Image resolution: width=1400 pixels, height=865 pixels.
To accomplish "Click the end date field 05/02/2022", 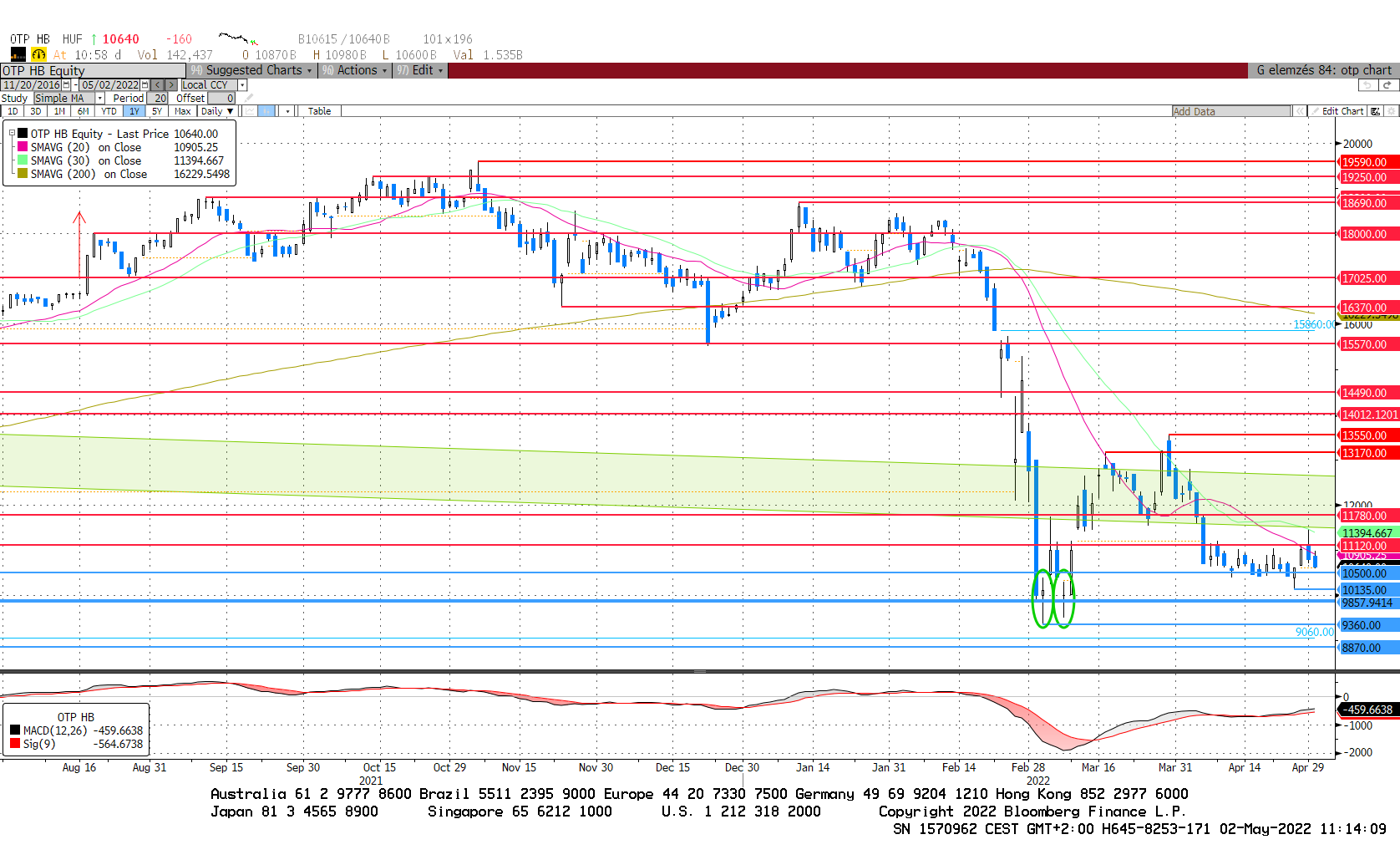I will point(109,85).
